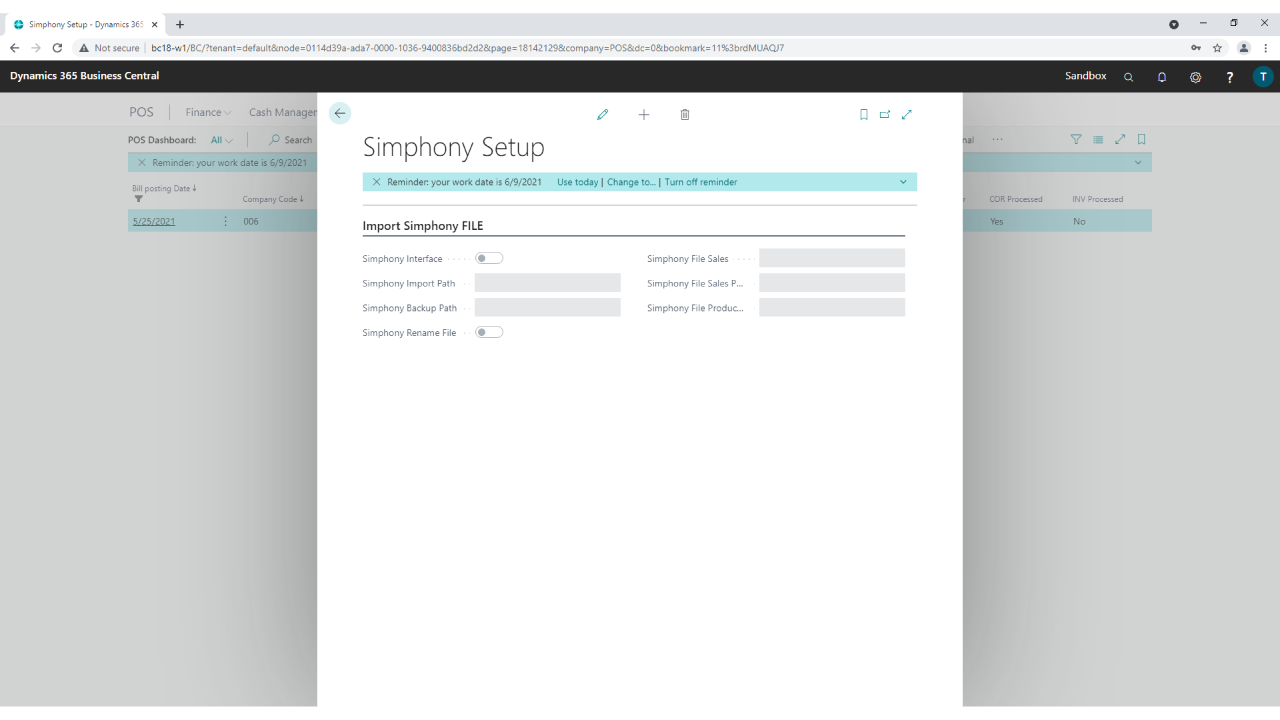Go back with the page's arrow button
1280x720 pixels.
click(340, 114)
